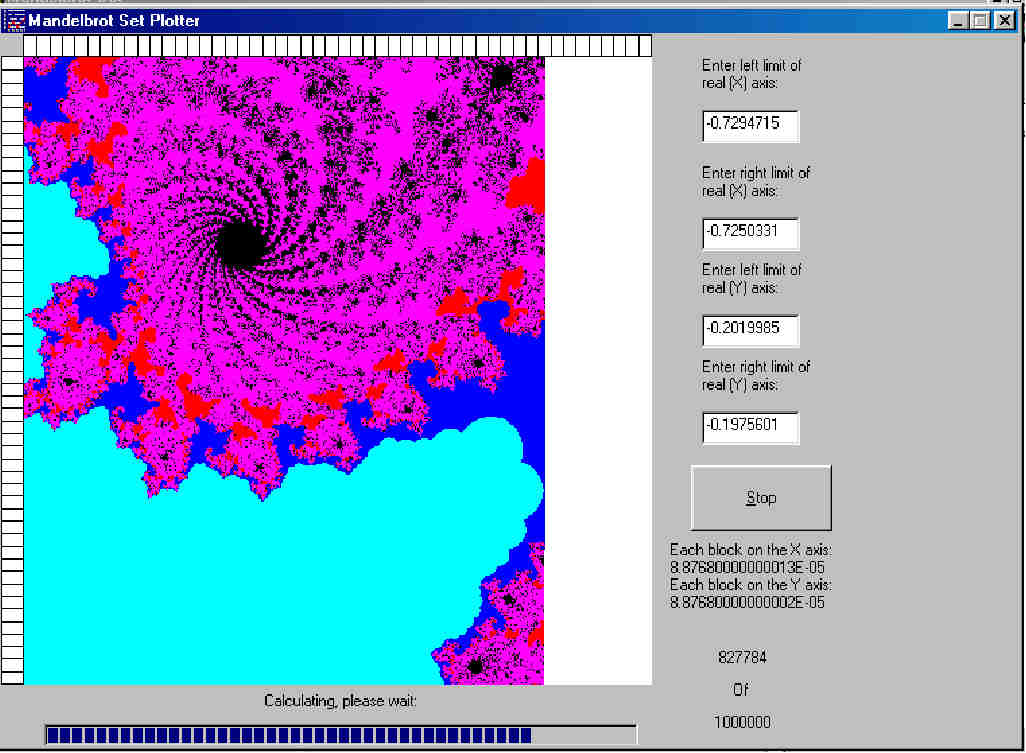Screen dimensions: 1026x753
Task: Maximize the Mandelbrot Set Plotter window
Action: 980,20
